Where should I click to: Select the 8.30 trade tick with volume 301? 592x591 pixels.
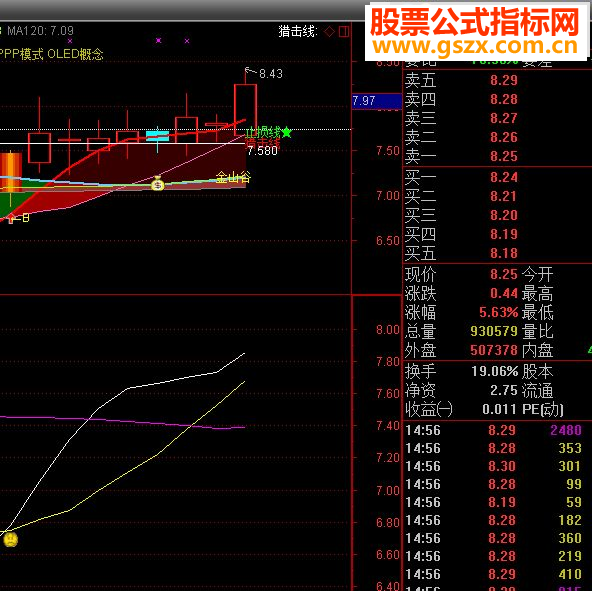coord(498,466)
